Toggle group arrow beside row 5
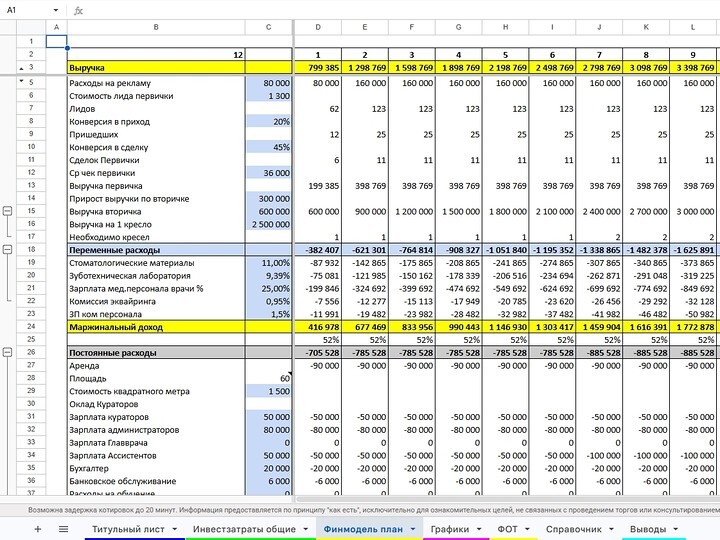720x540 pixels. (21, 81)
